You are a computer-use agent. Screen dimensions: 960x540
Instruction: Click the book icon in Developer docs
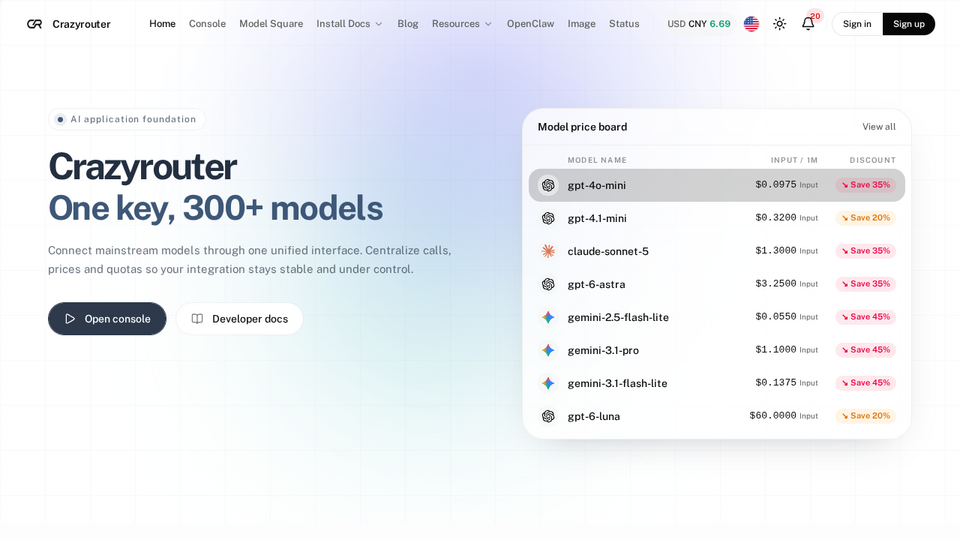(197, 319)
